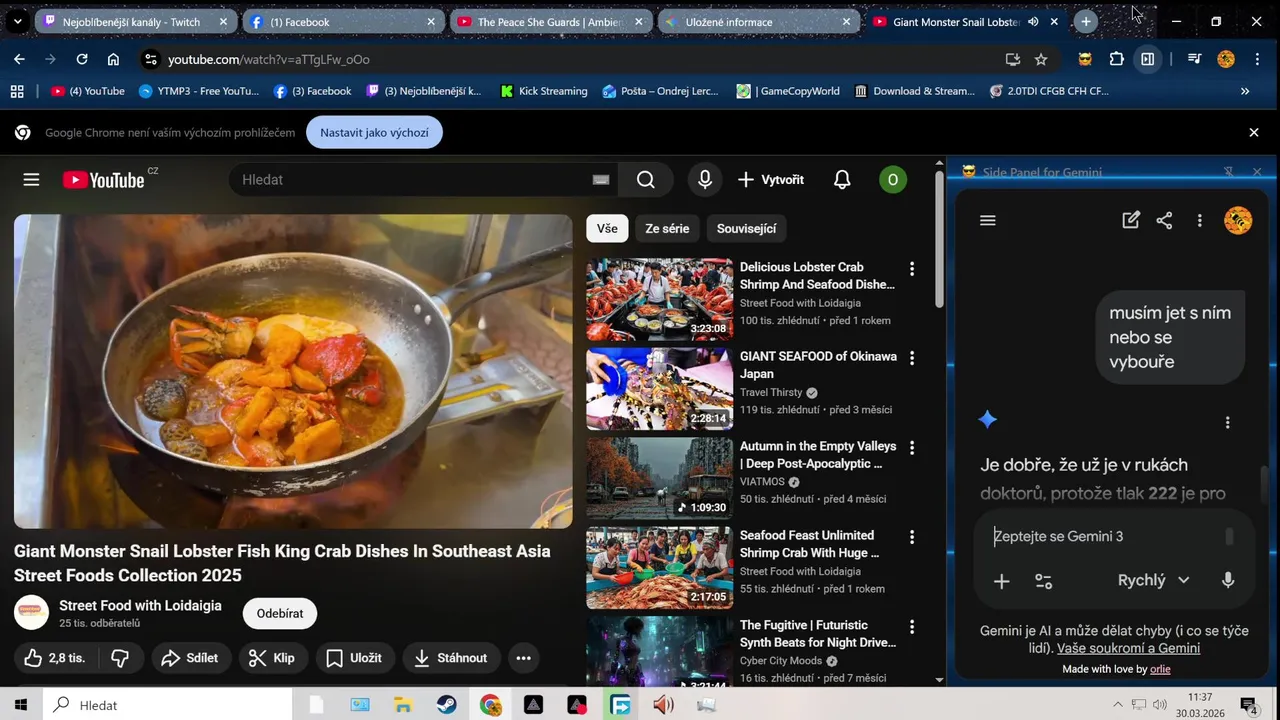Switch to Nejoblíbenější kanály - Twitch tab
1280x720 pixels.
(137, 21)
